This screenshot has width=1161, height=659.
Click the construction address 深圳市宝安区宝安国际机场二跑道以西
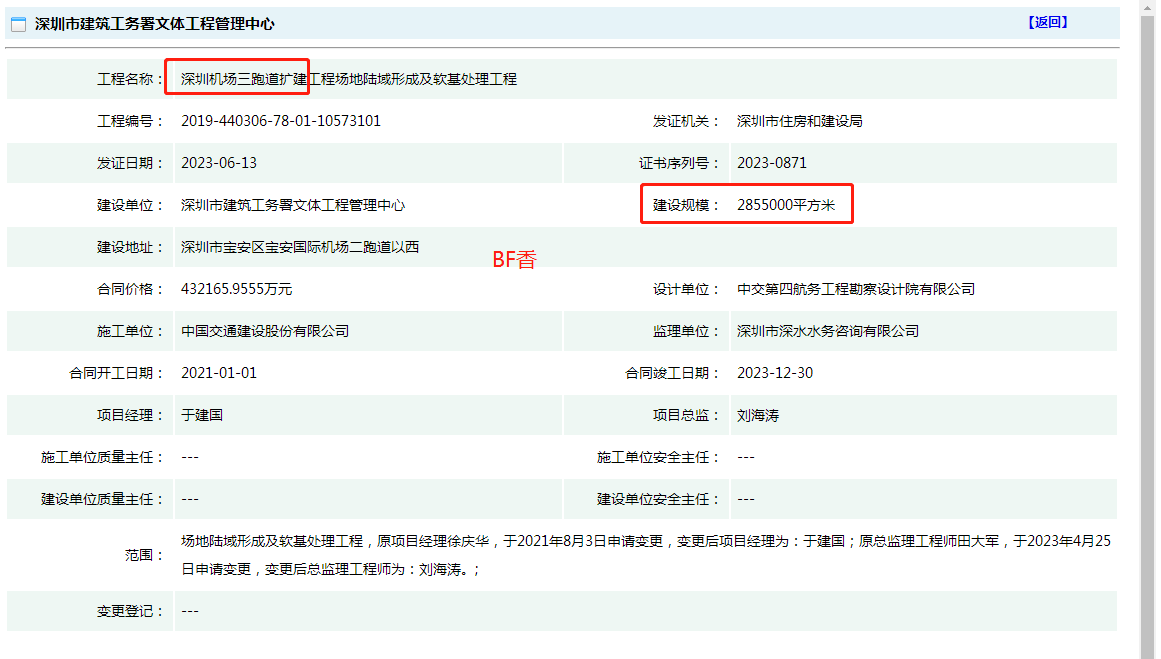point(299,247)
